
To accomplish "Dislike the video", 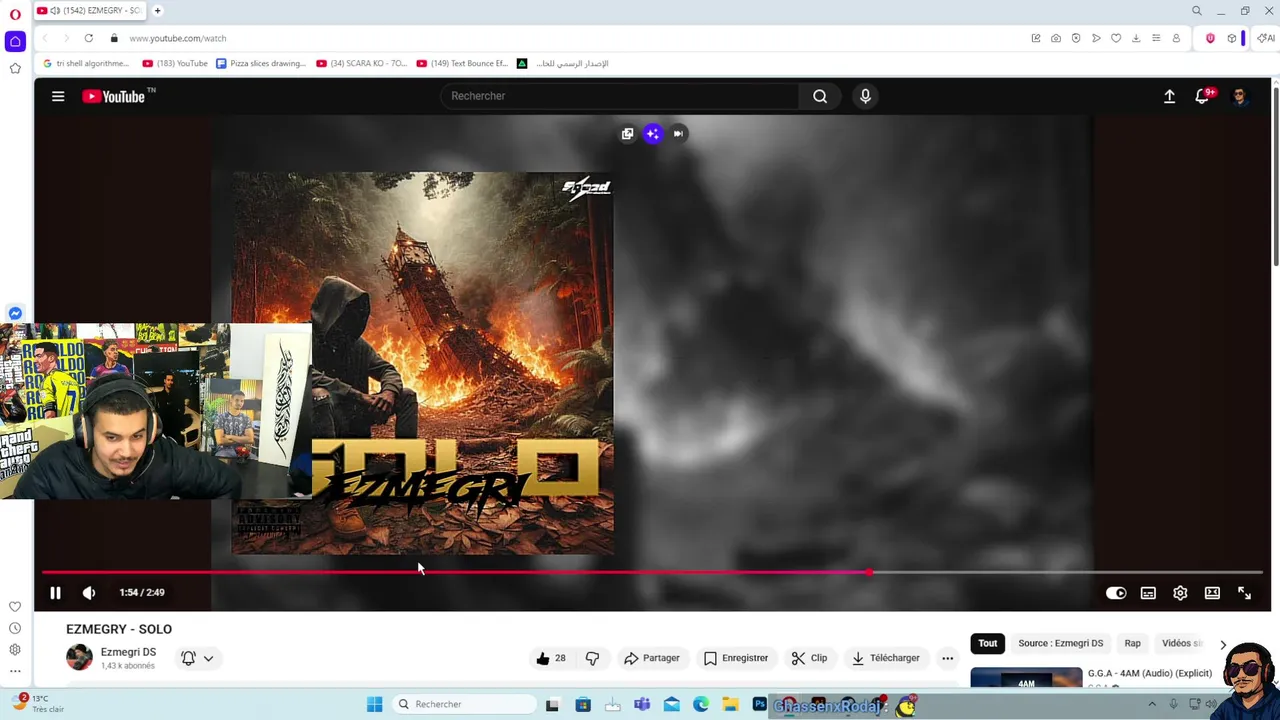I will (x=592, y=658).
